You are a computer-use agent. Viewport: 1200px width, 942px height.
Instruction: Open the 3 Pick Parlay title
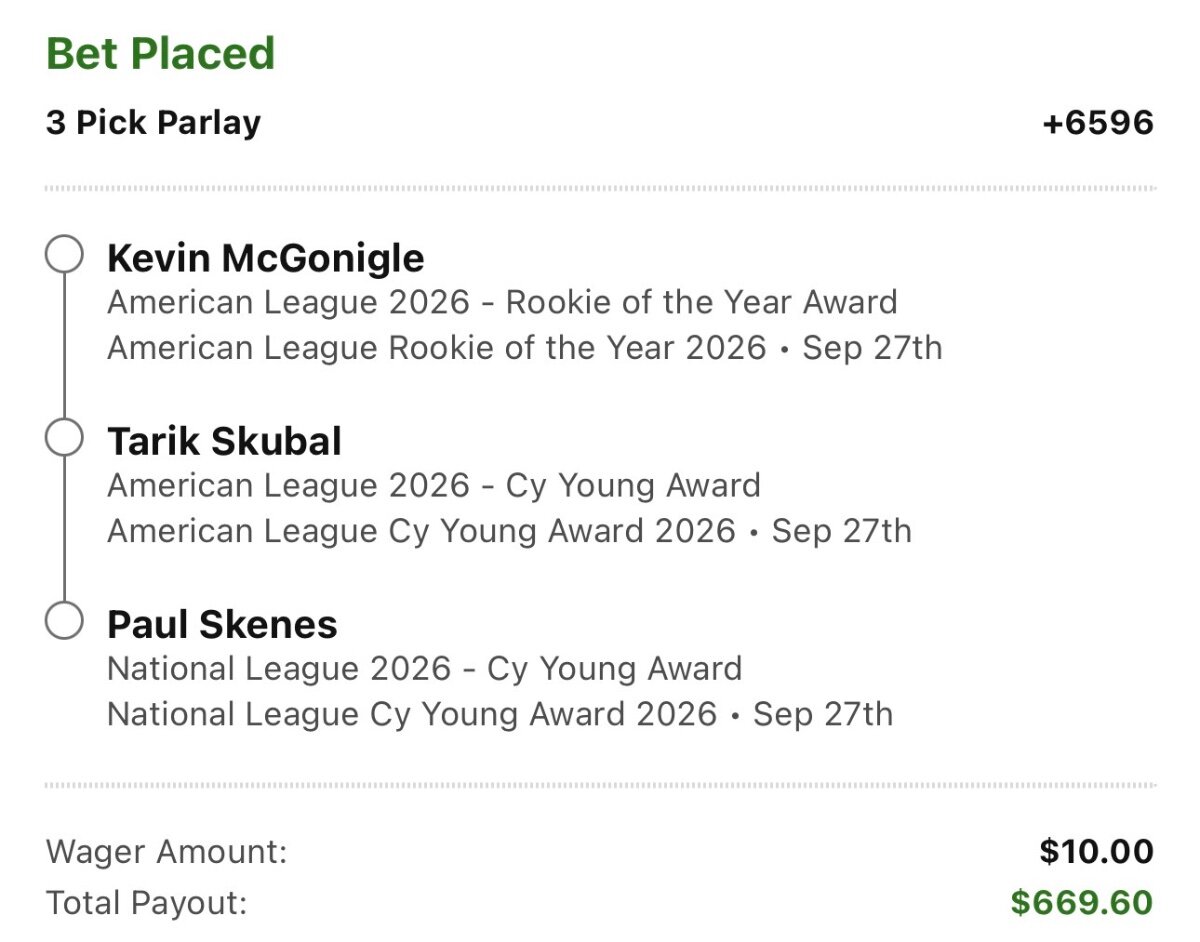click(153, 123)
